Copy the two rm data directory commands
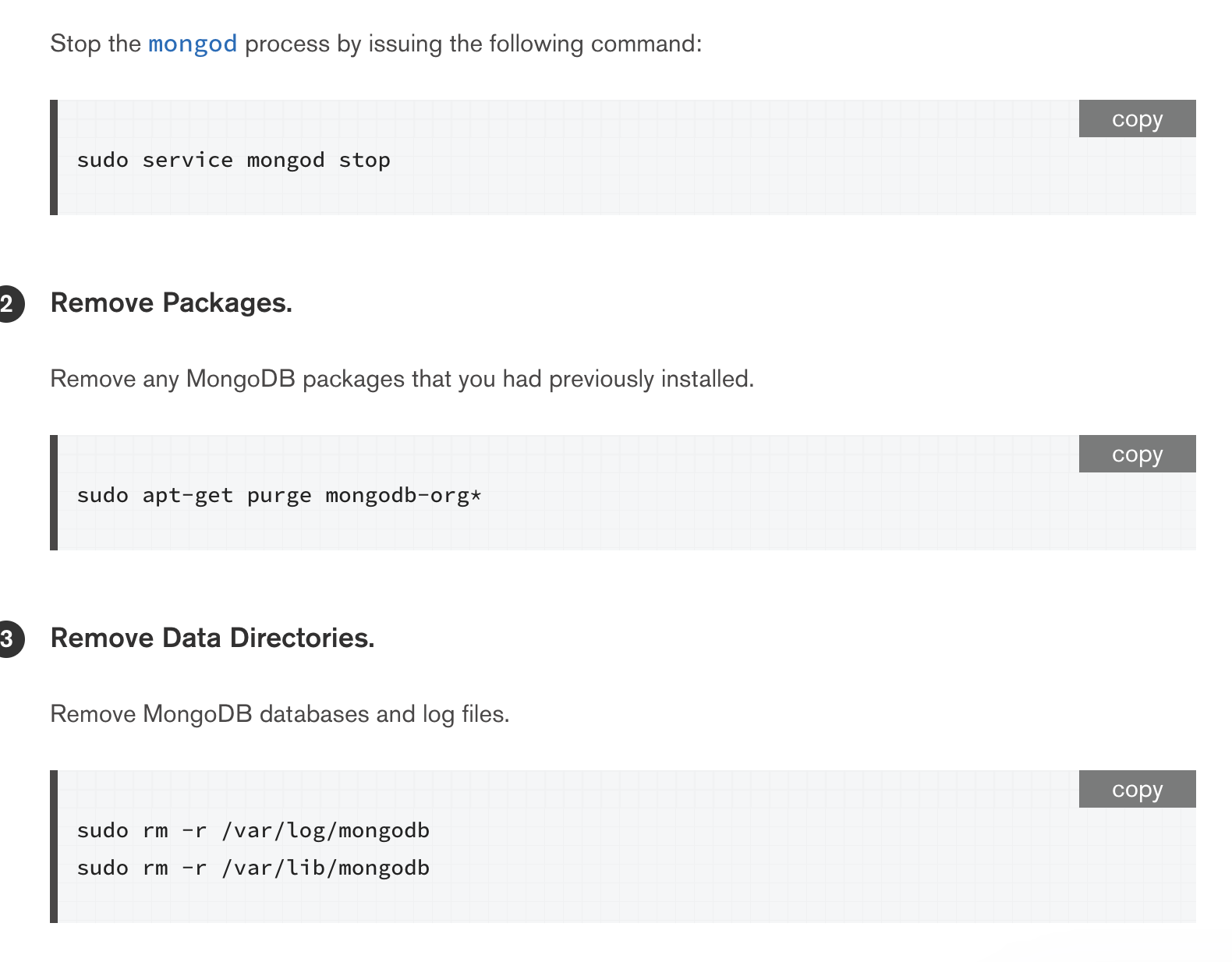 (1137, 790)
